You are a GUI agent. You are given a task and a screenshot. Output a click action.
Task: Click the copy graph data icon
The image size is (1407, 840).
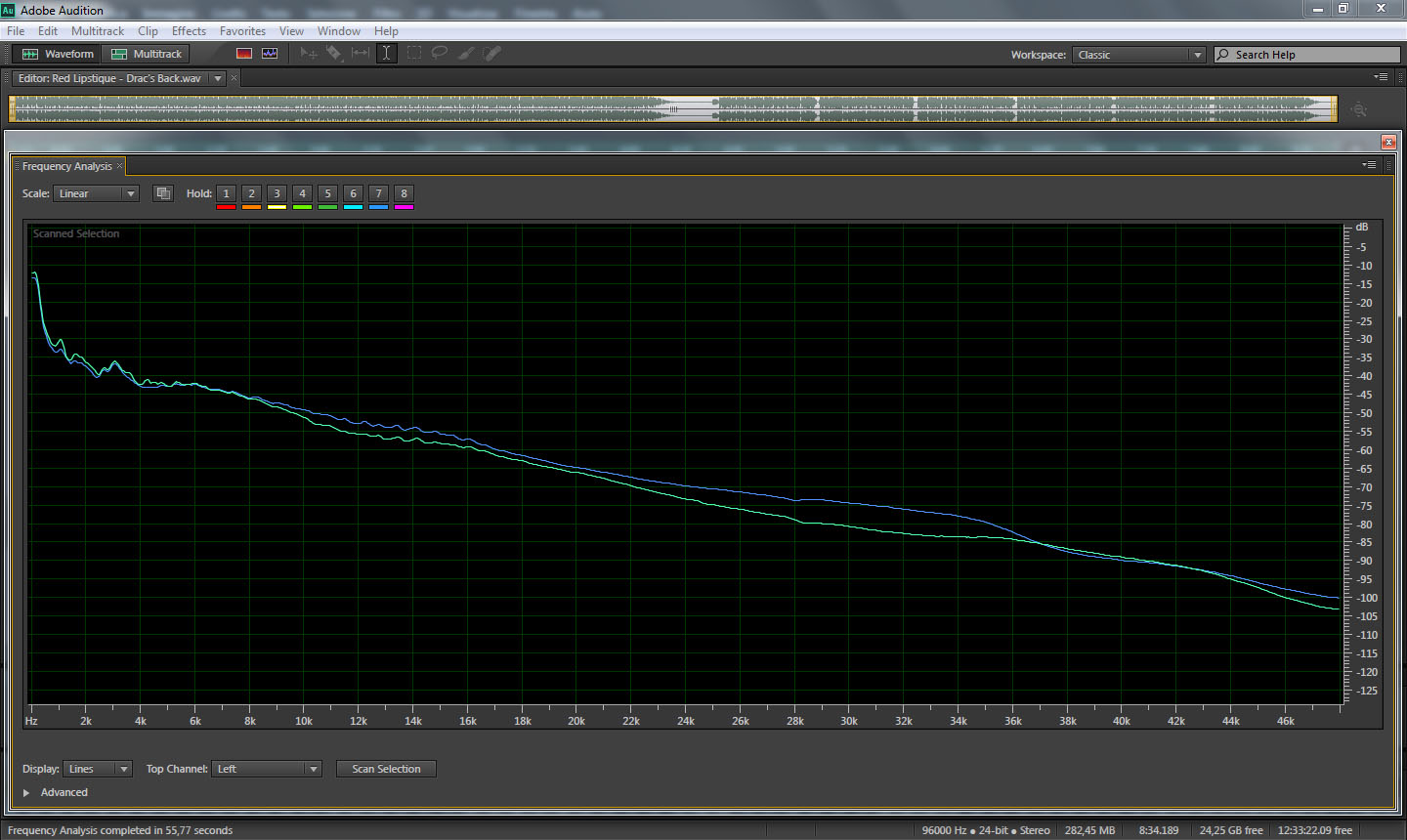tap(163, 193)
